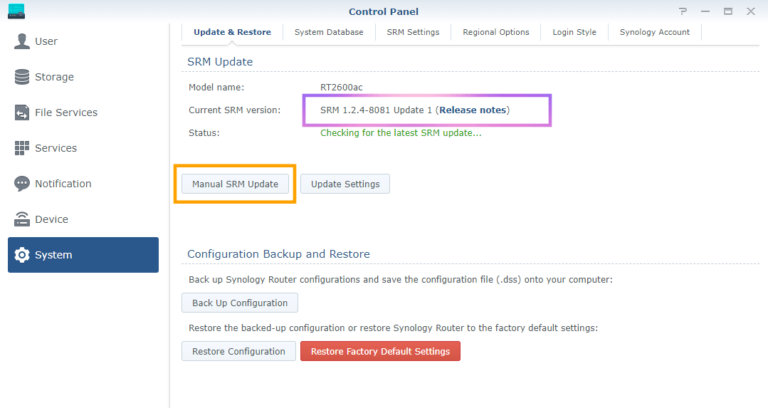768x408 pixels.
Task: Open help with the question mark icon
Action: click(683, 11)
